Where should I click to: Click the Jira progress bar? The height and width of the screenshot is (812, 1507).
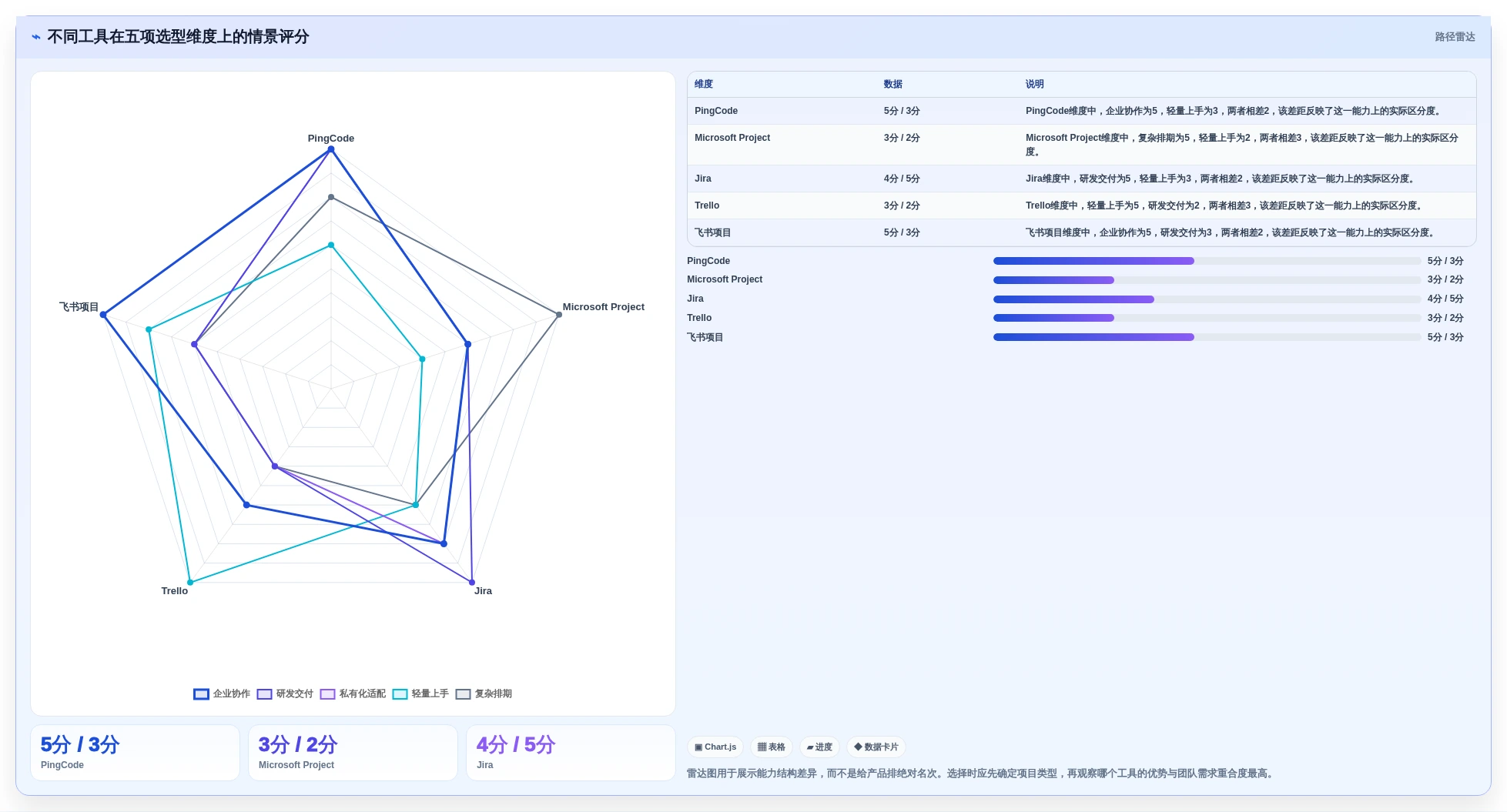(1207, 299)
